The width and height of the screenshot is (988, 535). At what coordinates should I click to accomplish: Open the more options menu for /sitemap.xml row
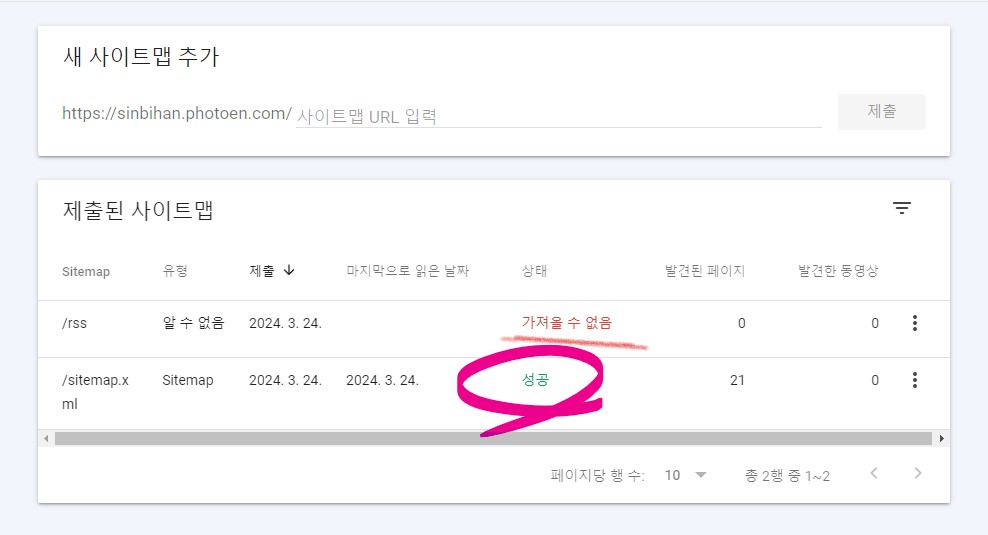coord(914,380)
